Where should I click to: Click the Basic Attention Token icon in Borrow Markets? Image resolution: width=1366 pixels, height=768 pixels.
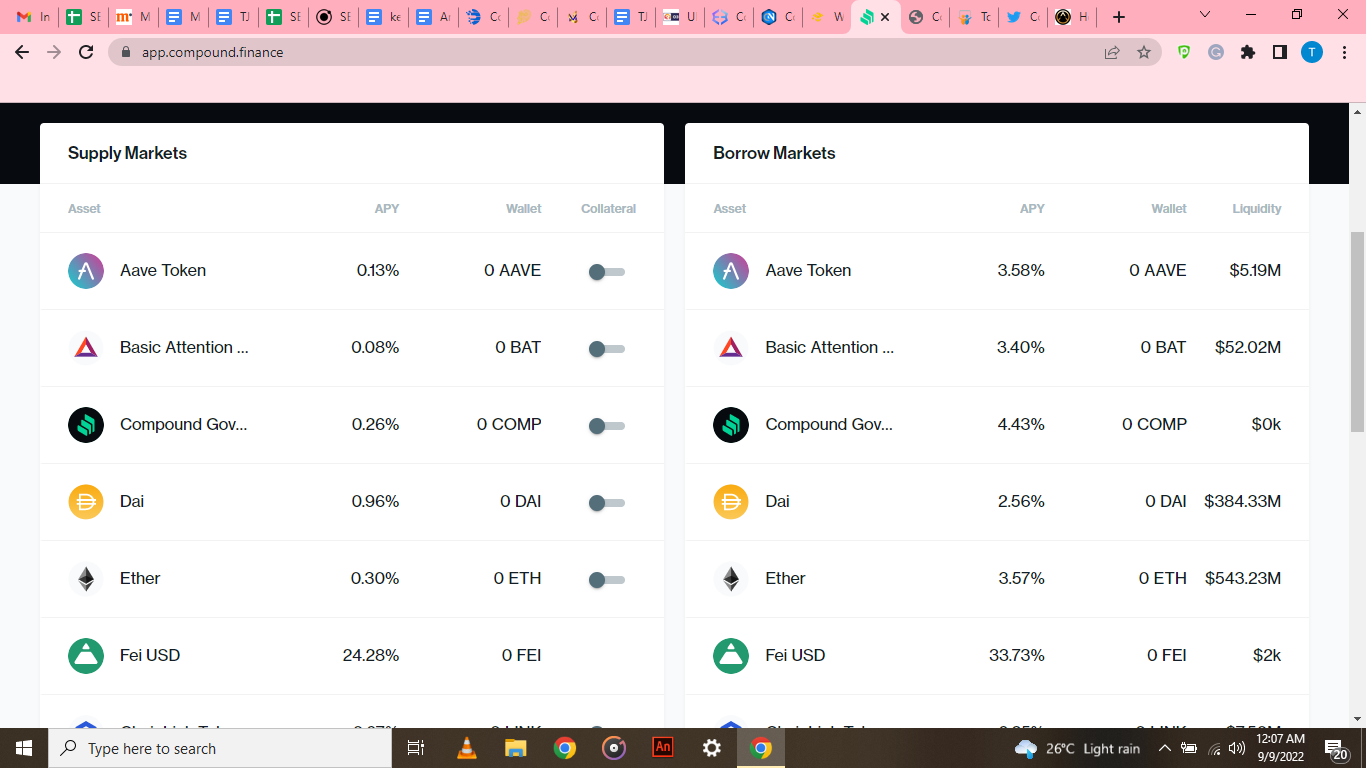731,348
